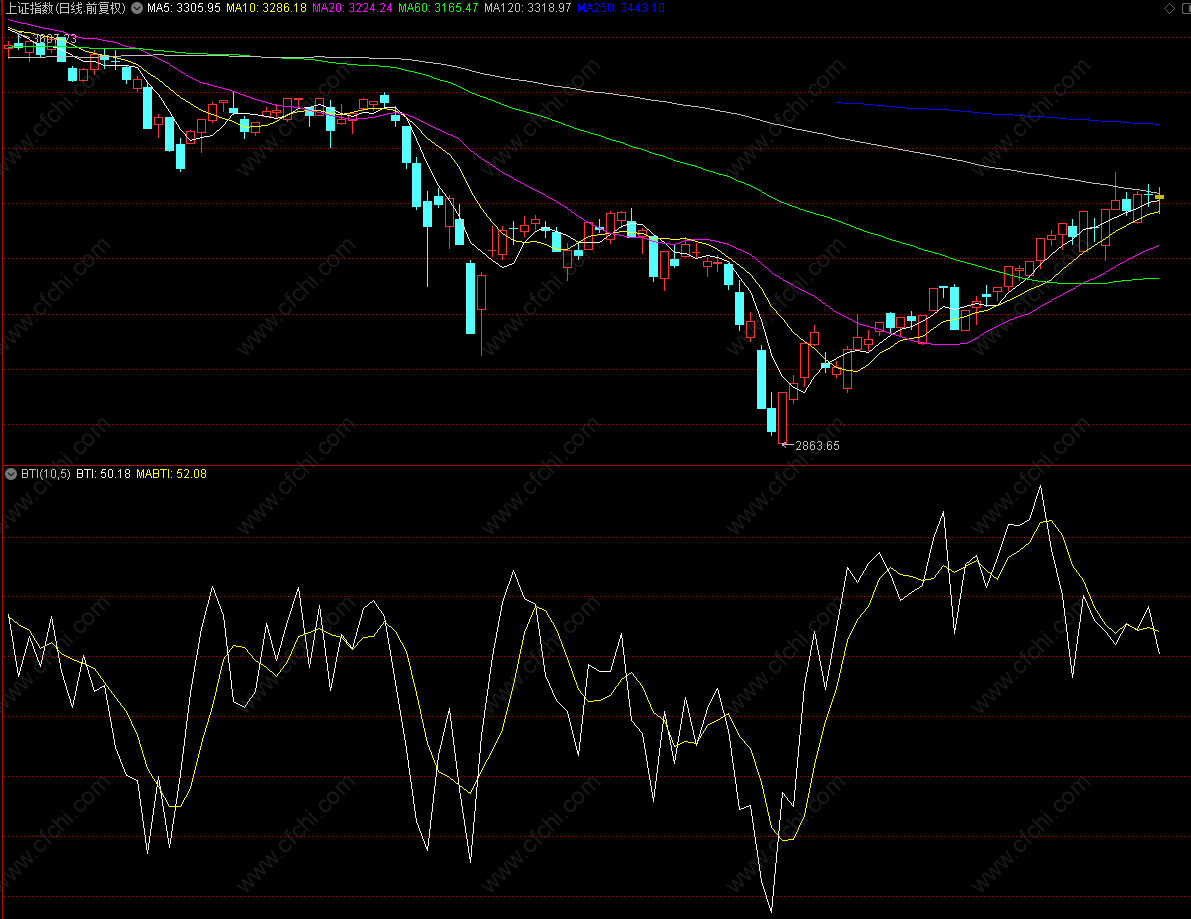Select the MA5: 3305.95 indicator label
This screenshot has height=919, width=1191.
(x=184, y=8)
